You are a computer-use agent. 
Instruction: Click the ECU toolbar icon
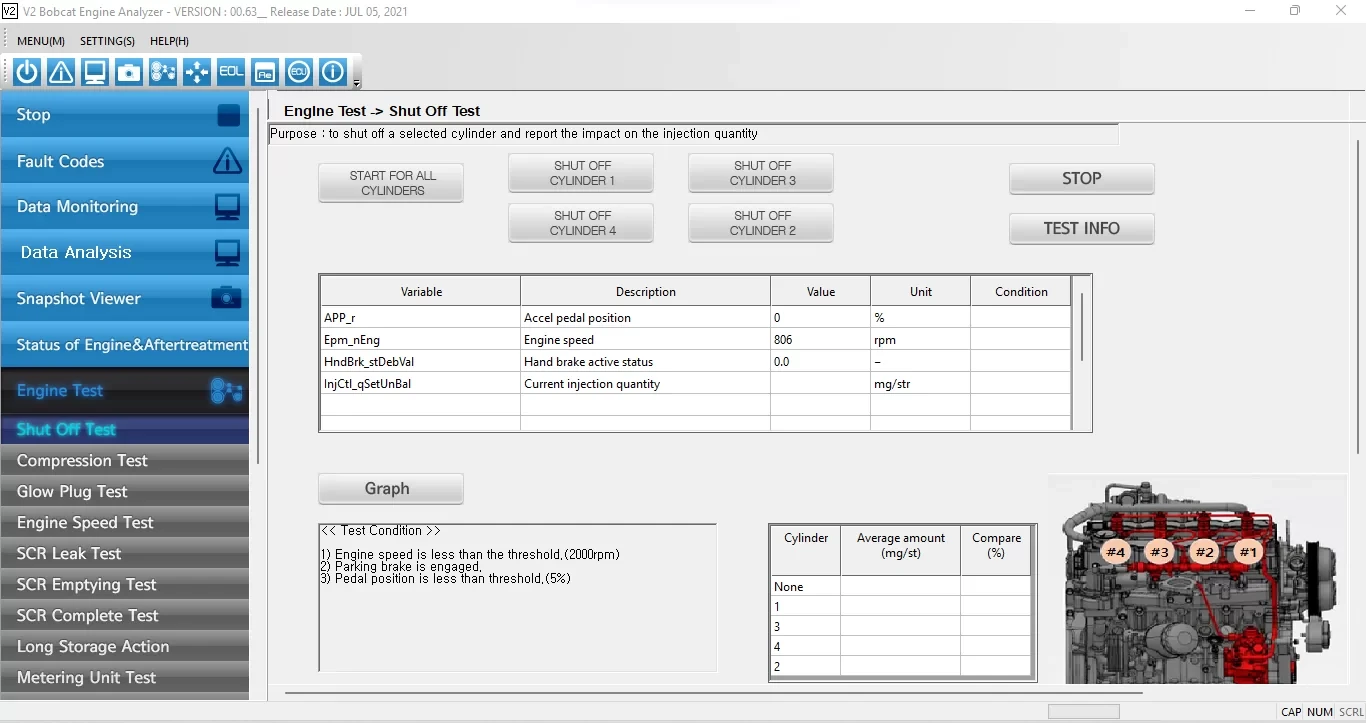(x=299, y=72)
